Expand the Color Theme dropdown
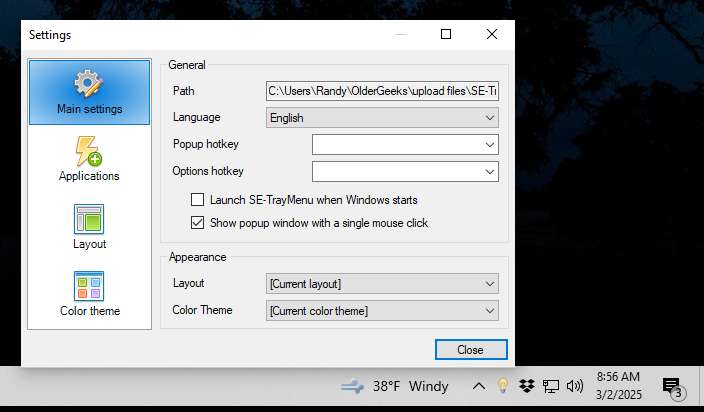The height and width of the screenshot is (412, 704). [382, 311]
